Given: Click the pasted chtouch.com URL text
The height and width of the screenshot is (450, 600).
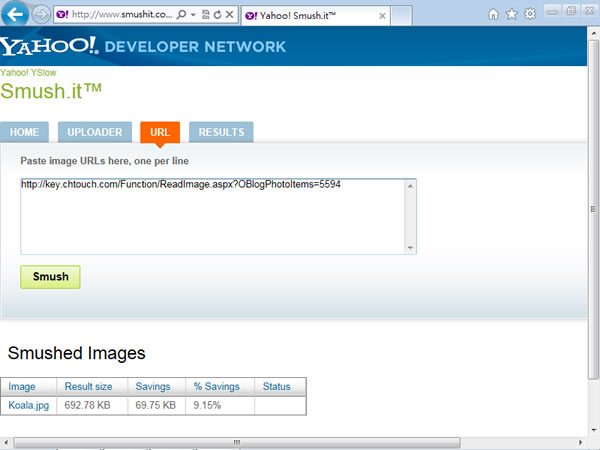Looking at the screenshot, I should pyautogui.click(x=181, y=184).
